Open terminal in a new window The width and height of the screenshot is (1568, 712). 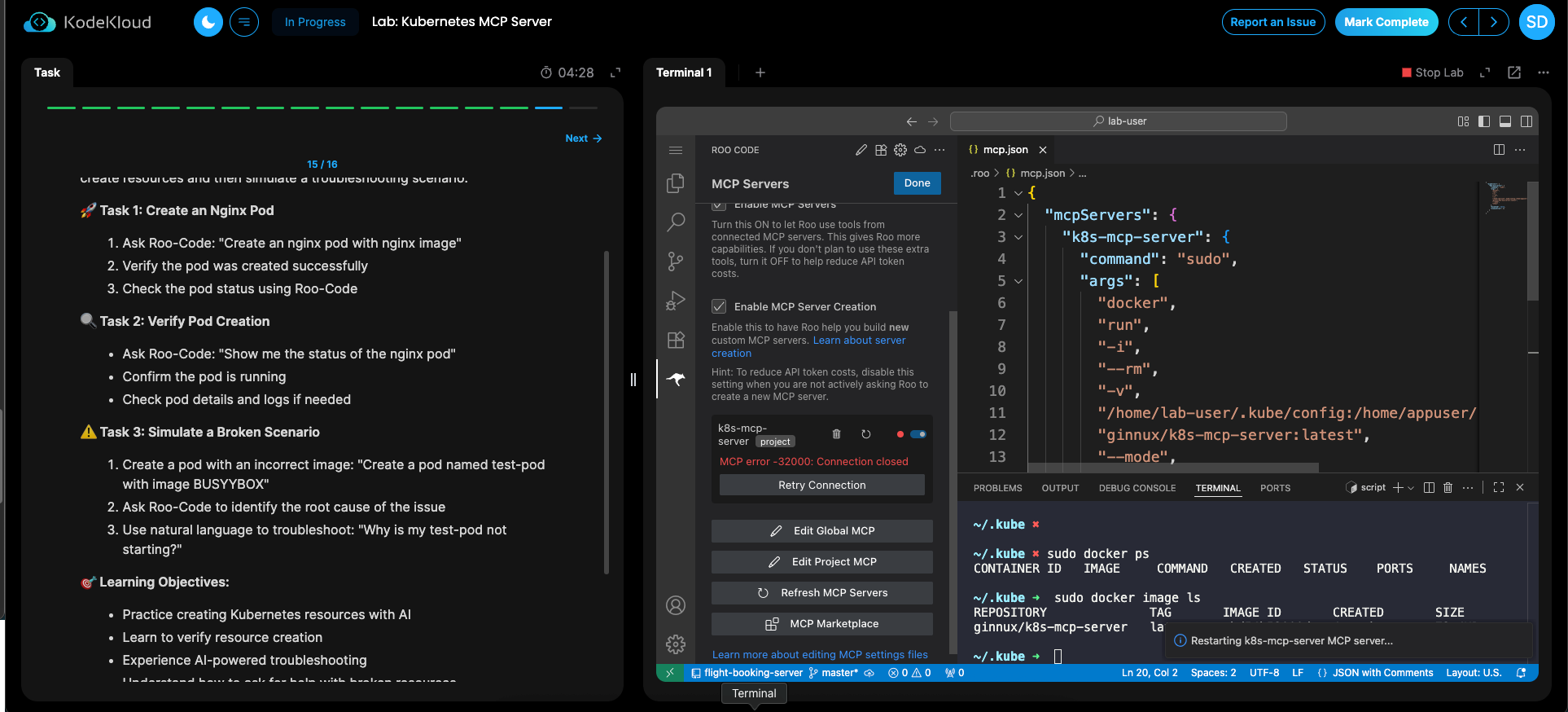click(x=1514, y=73)
